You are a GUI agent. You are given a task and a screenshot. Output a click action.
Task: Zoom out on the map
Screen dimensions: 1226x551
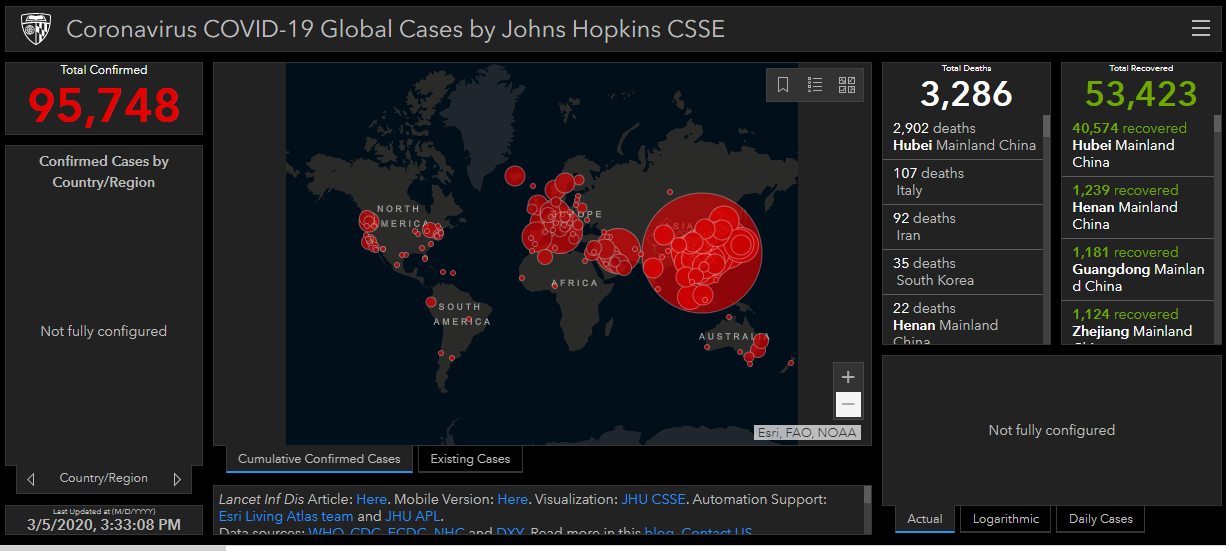click(x=848, y=404)
